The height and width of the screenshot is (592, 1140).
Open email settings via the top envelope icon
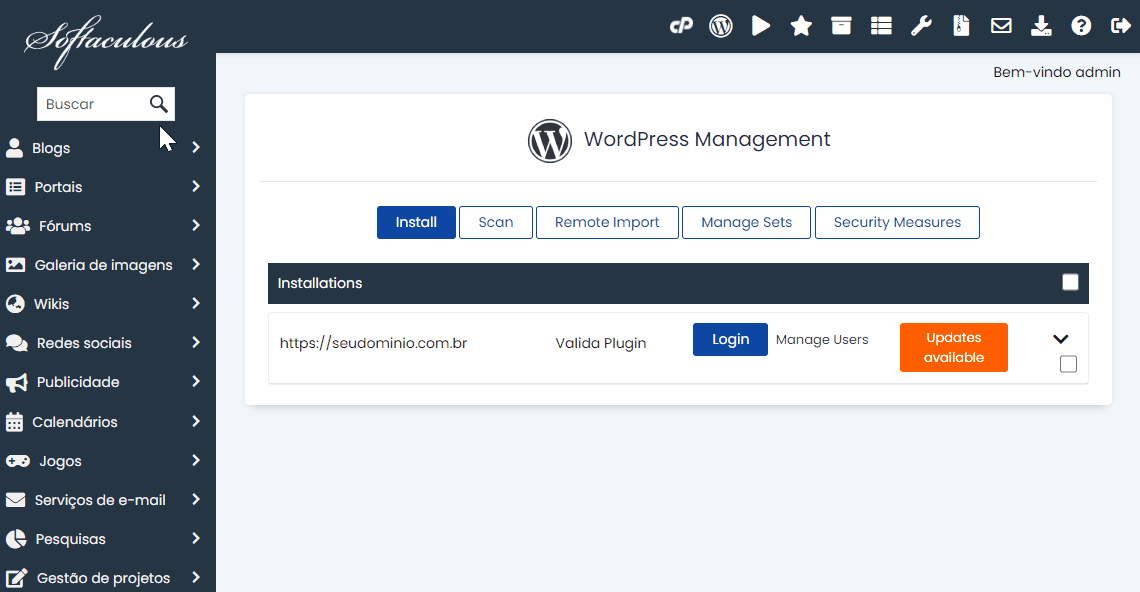[x=1001, y=26]
